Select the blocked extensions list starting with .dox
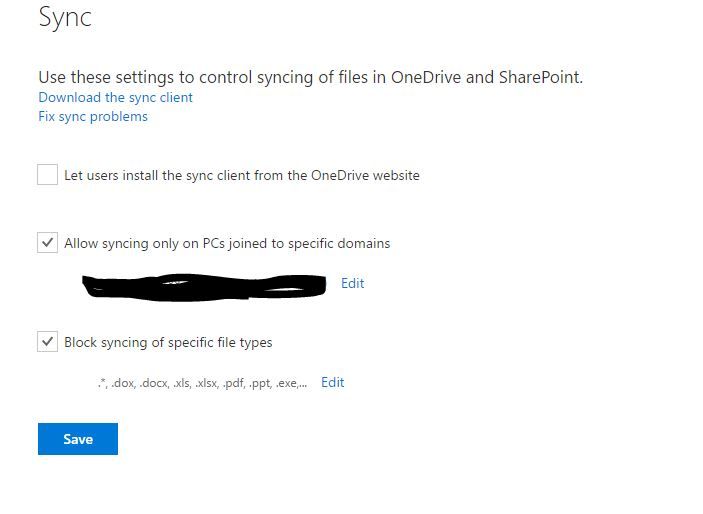The height and width of the screenshot is (514, 703). click(x=202, y=383)
